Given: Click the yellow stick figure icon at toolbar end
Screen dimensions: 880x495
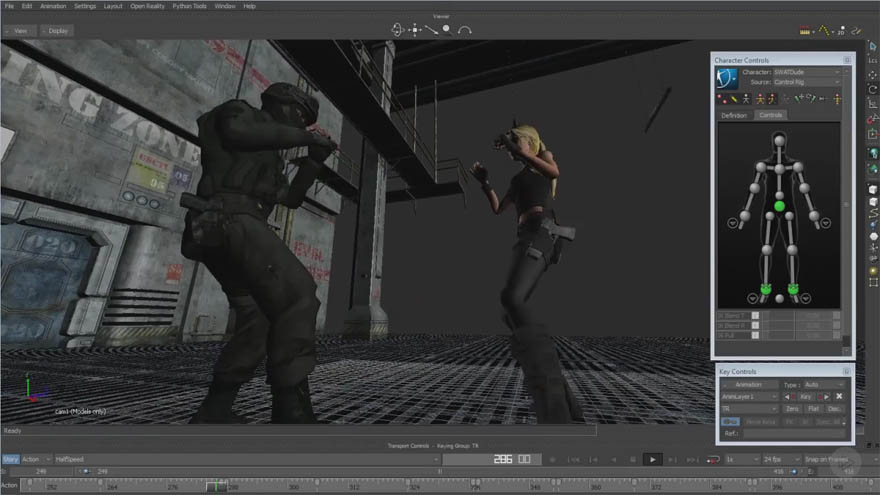Looking at the screenshot, I should pyautogui.click(x=837, y=99).
